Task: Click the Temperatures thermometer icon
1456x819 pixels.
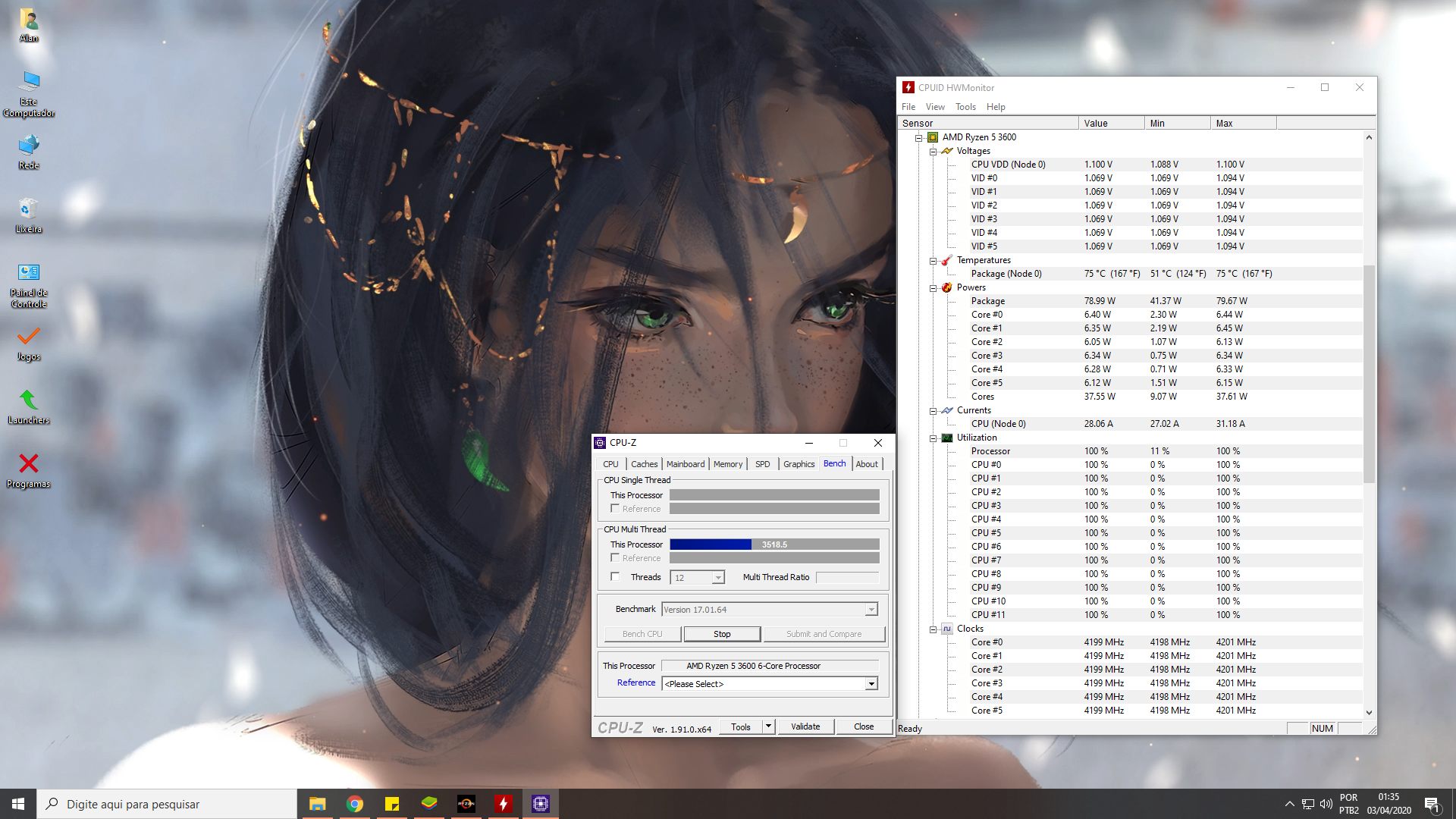Action: [947, 260]
